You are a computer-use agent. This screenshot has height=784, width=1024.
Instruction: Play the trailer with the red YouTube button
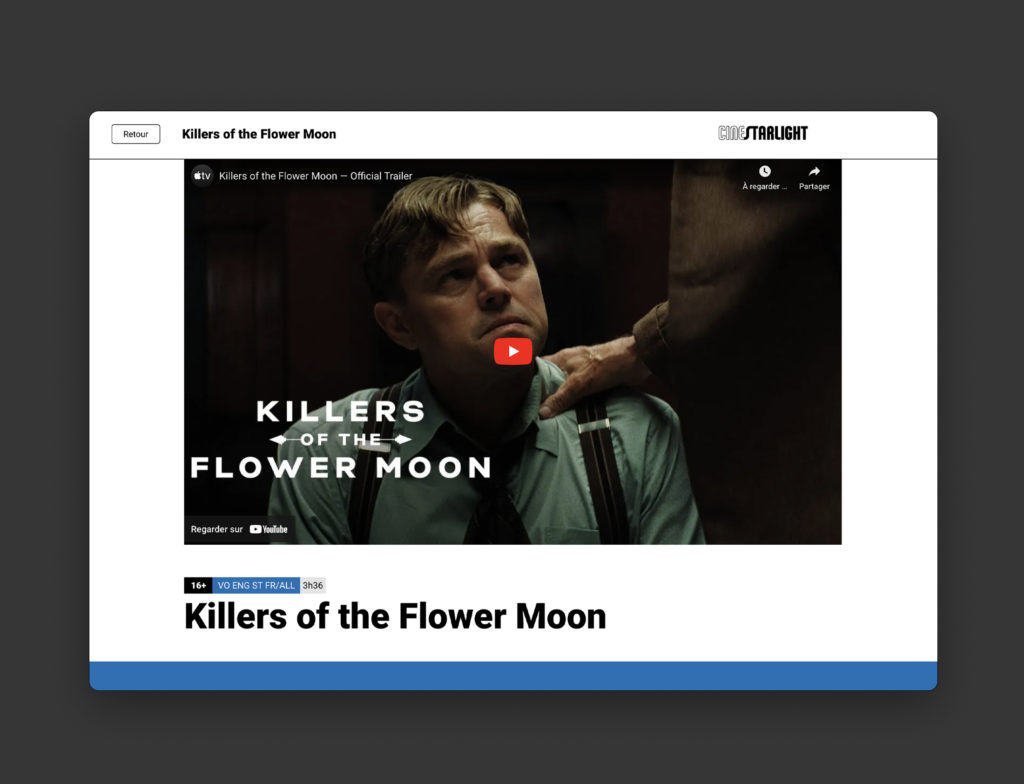pyautogui.click(x=512, y=351)
